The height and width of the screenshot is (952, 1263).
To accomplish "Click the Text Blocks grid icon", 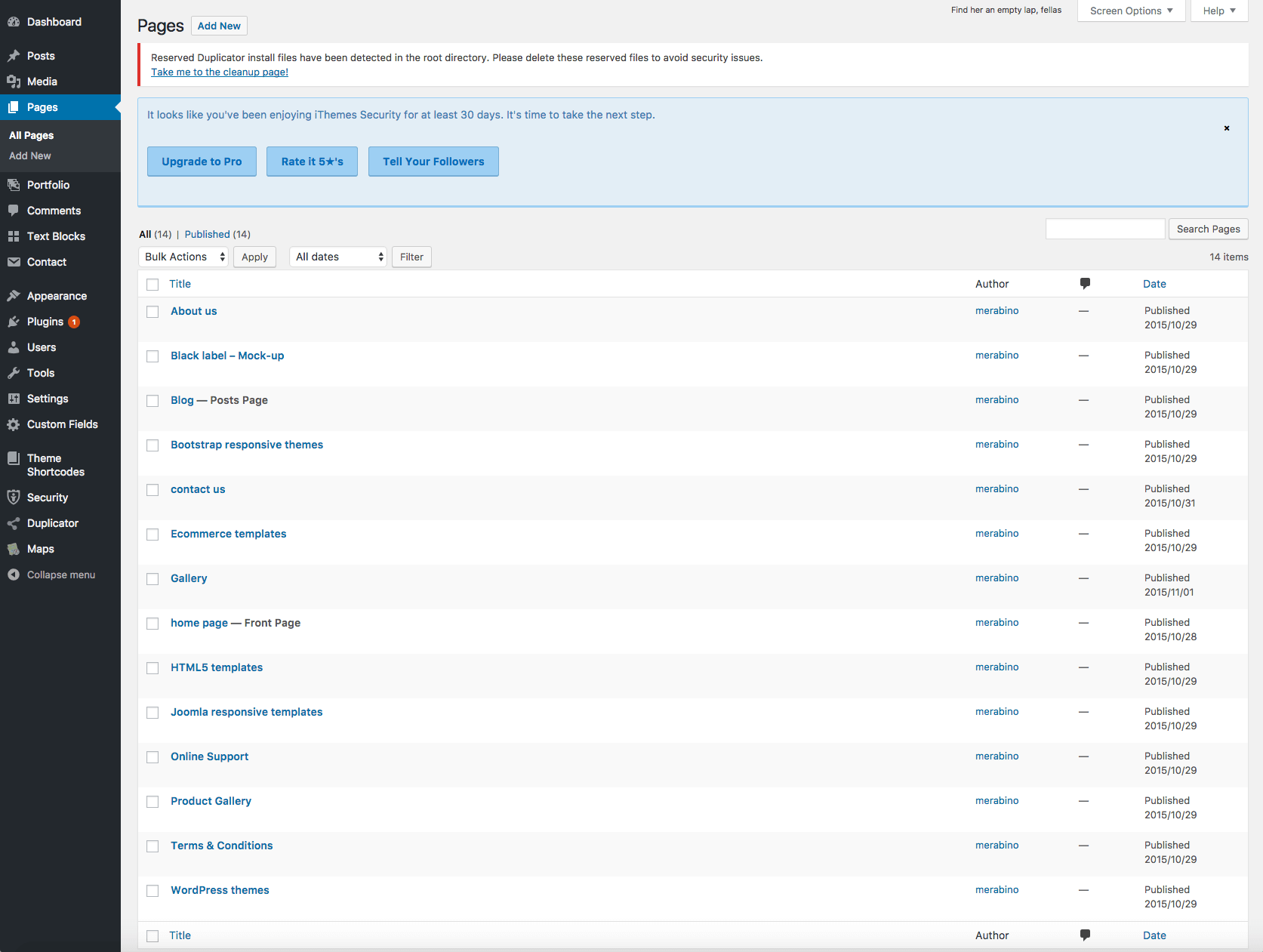I will [14, 236].
